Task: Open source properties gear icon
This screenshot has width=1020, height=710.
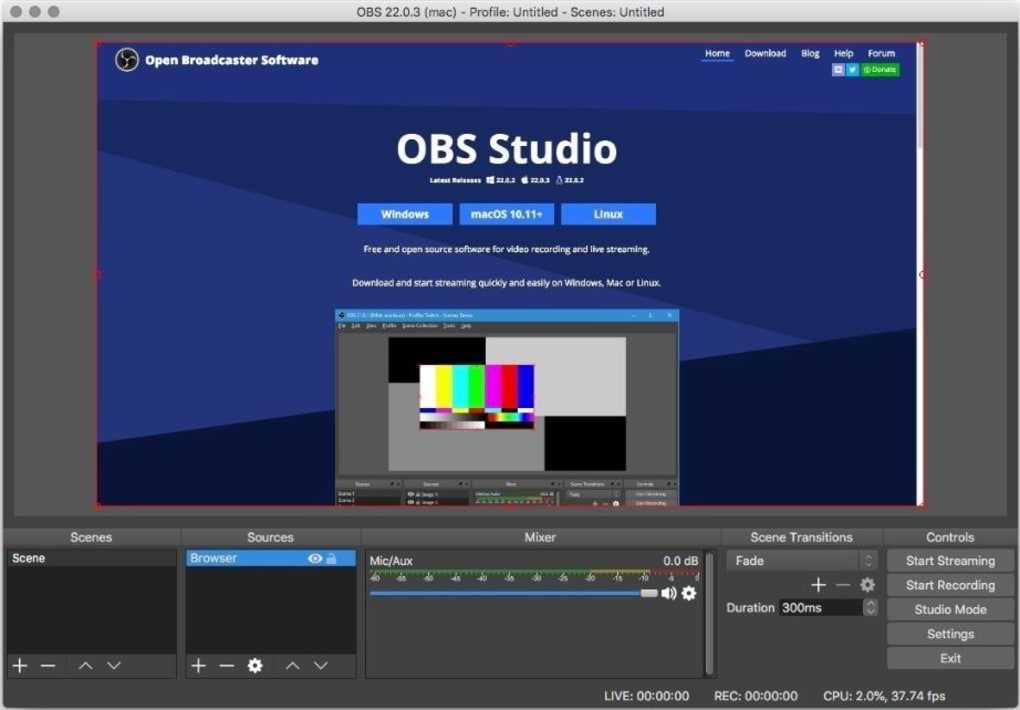Action: coord(255,666)
